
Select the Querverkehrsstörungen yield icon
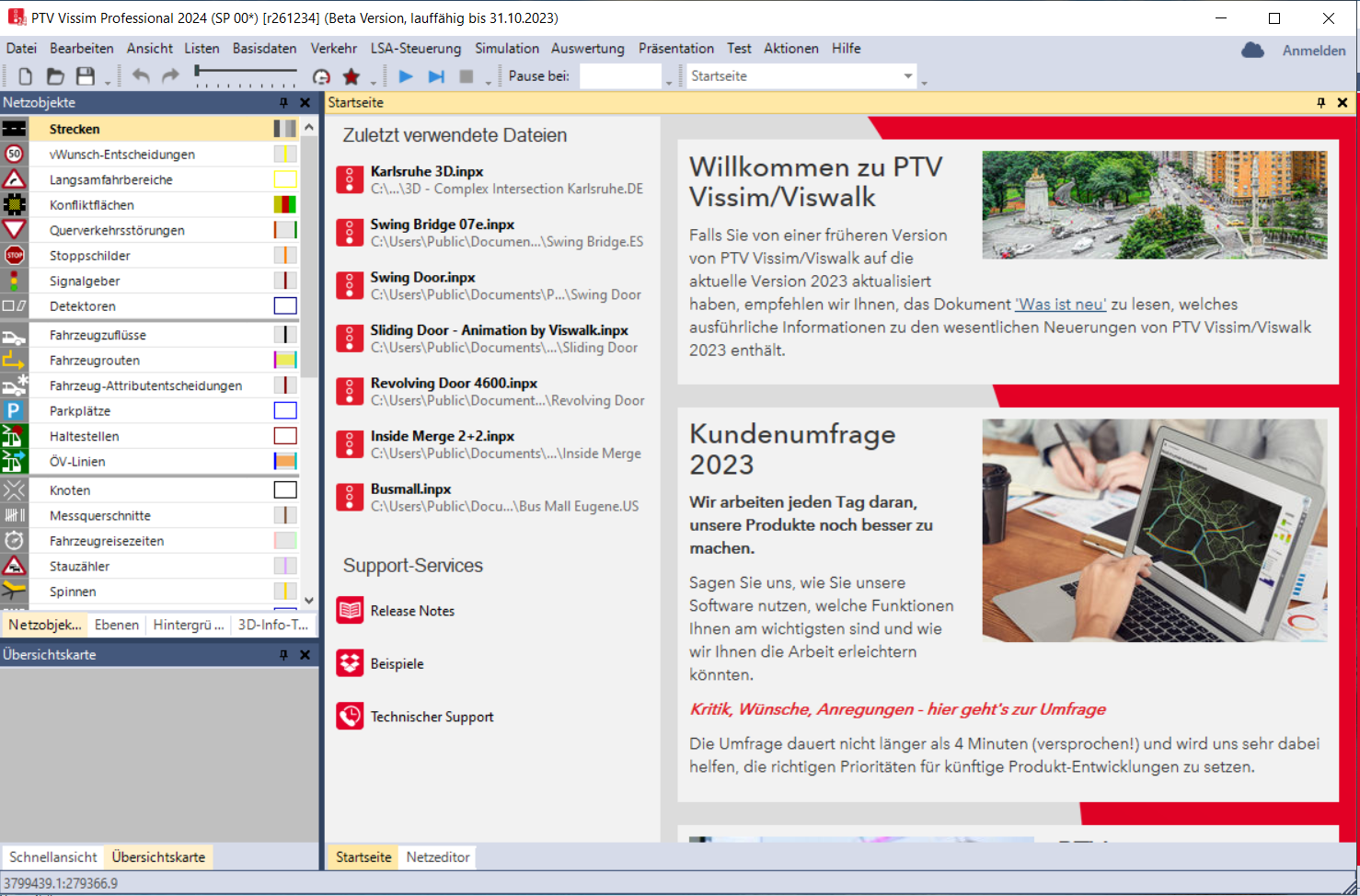click(15, 230)
